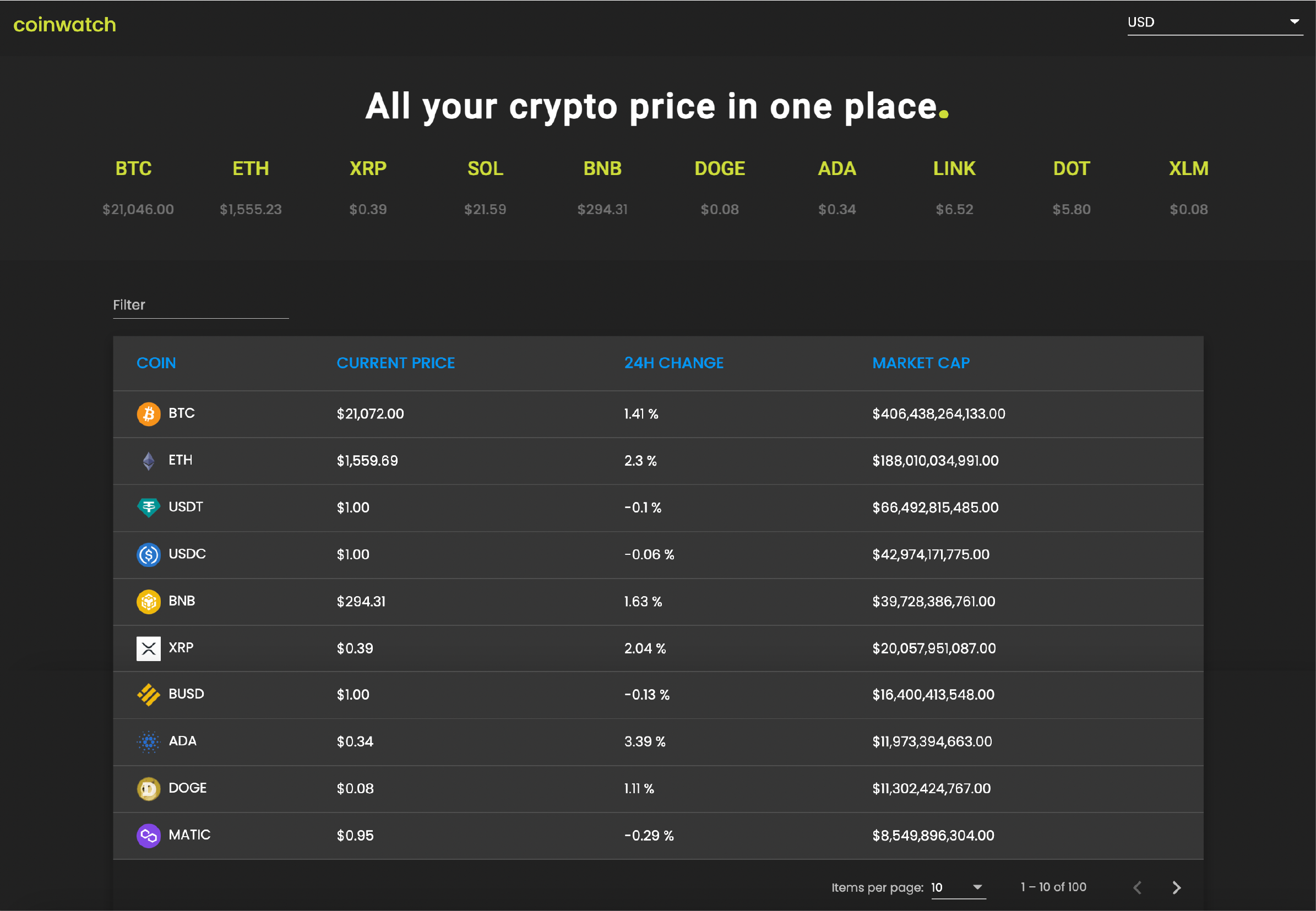Click MATIC price $0.95 cell
Screen dimensions: 1316x911
(x=355, y=836)
